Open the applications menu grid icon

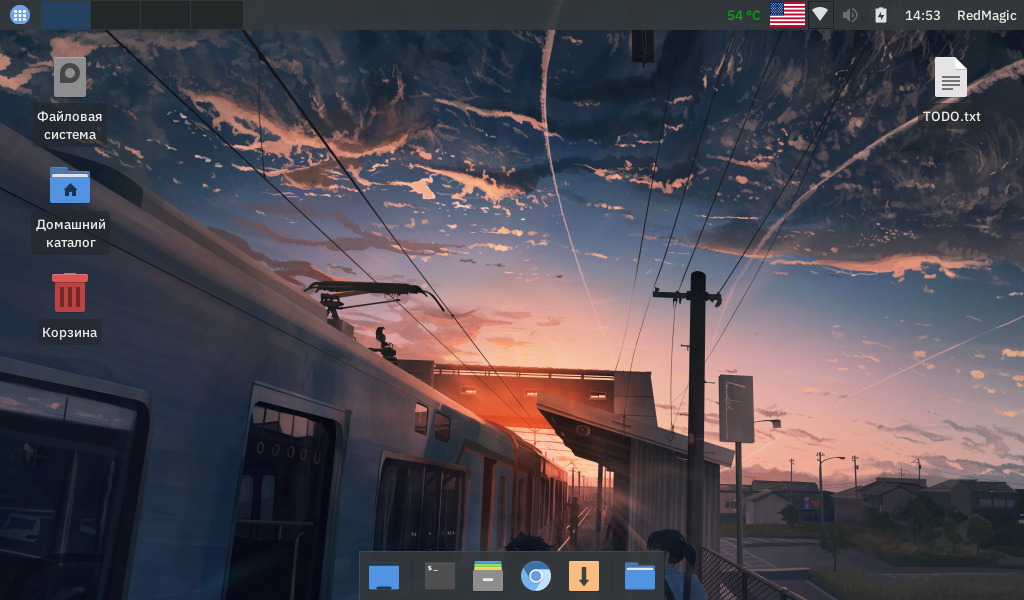point(20,15)
